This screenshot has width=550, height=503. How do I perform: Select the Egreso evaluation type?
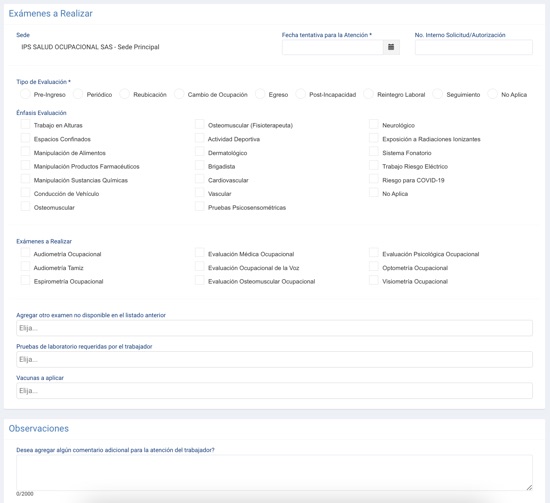coord(260,94)
